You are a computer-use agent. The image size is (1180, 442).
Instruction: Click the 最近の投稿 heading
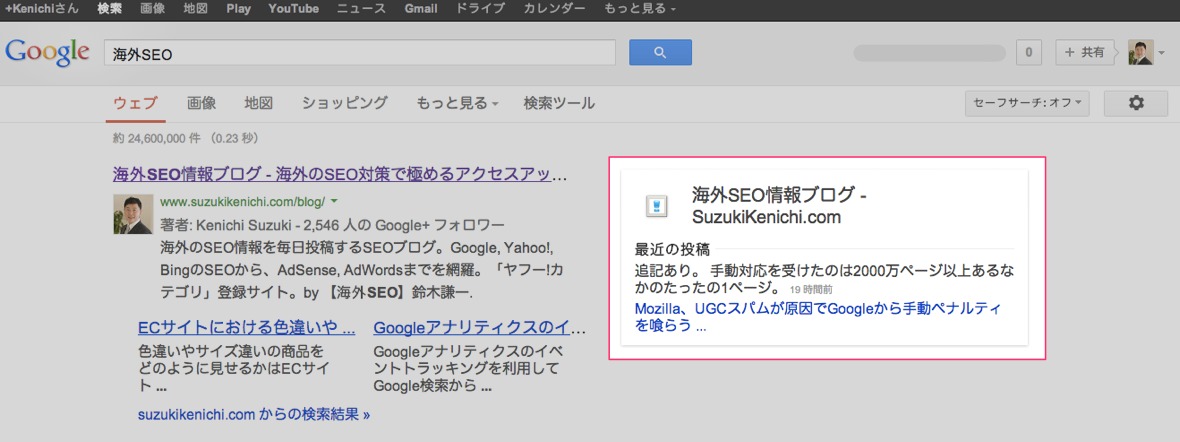673,249
